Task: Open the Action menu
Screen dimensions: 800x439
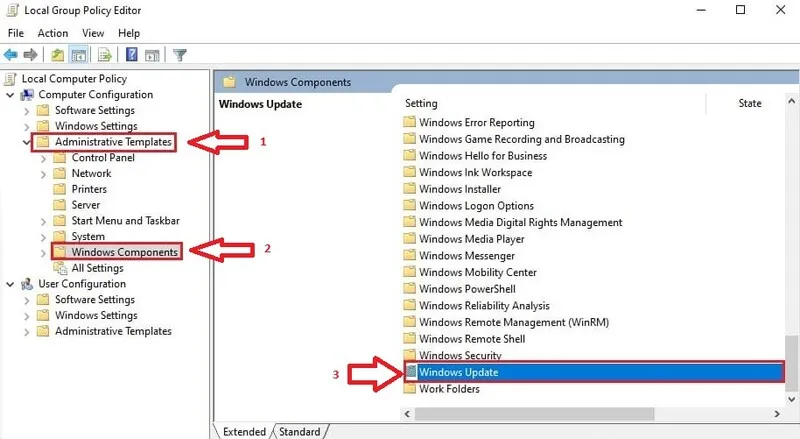Action: [x=52, y=33]
